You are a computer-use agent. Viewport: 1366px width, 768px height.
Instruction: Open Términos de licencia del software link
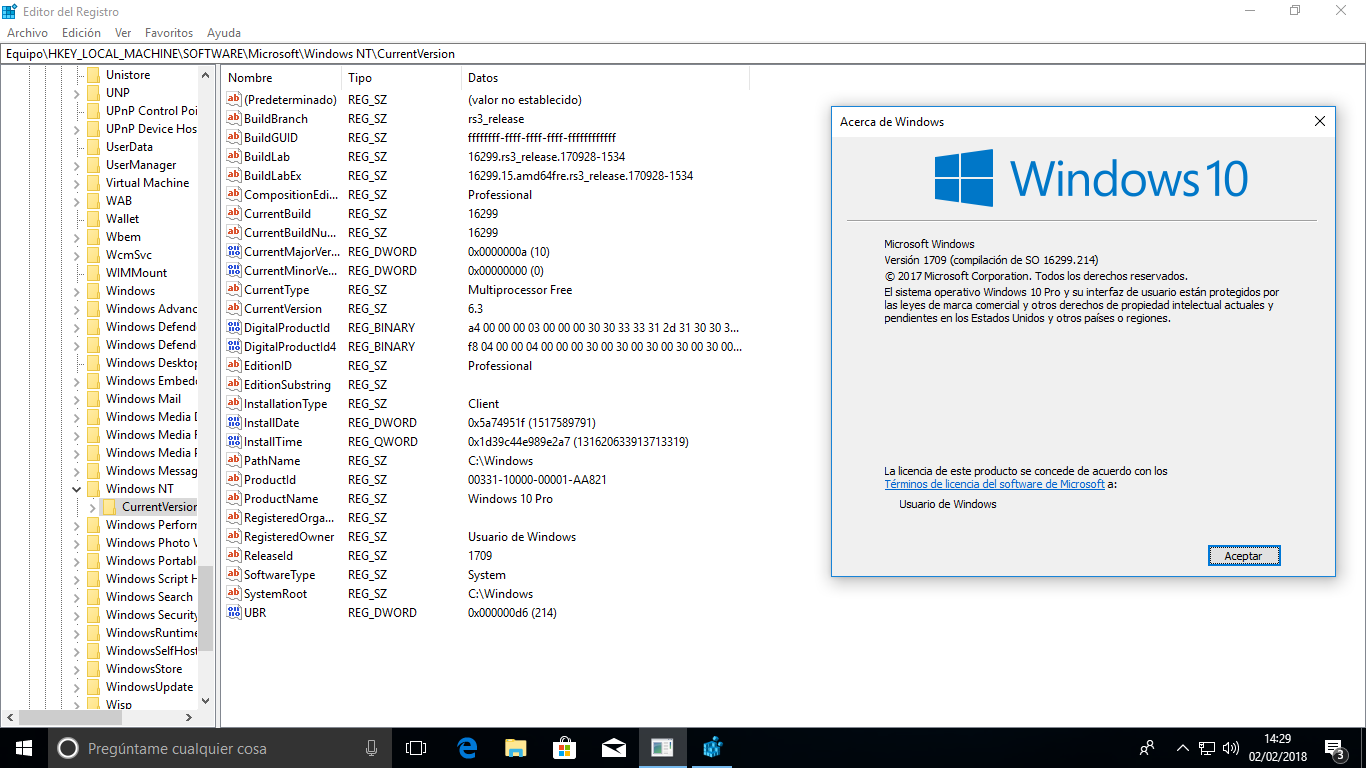point(994,484)
